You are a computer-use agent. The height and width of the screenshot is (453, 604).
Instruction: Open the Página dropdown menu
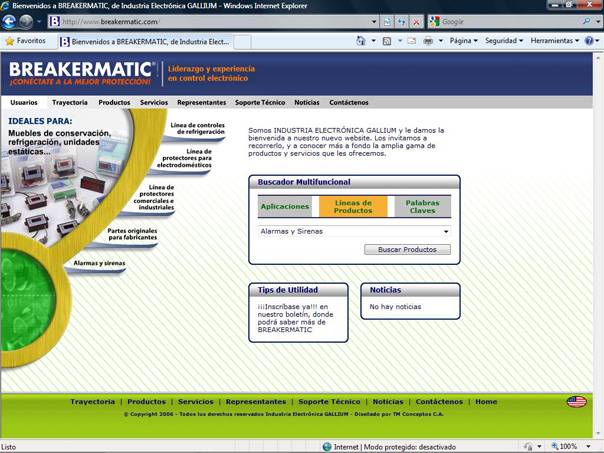point(463,41)
